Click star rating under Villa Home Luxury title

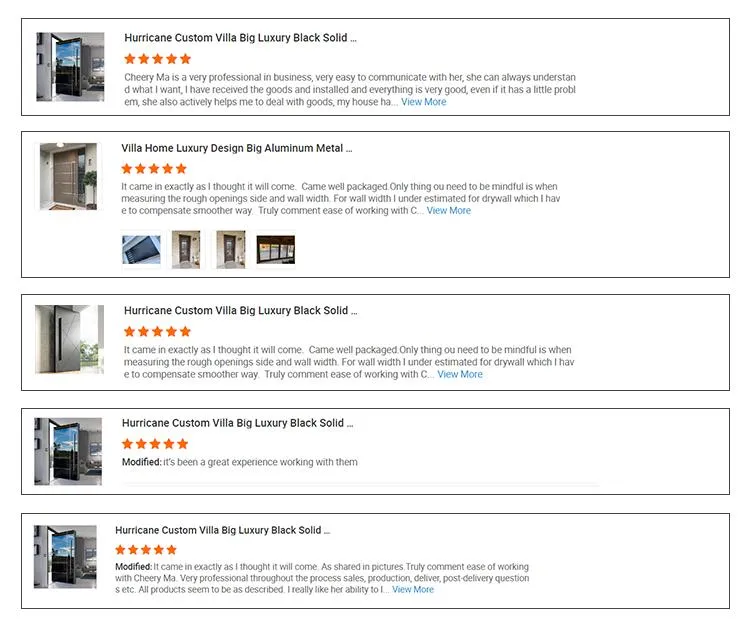154,169
